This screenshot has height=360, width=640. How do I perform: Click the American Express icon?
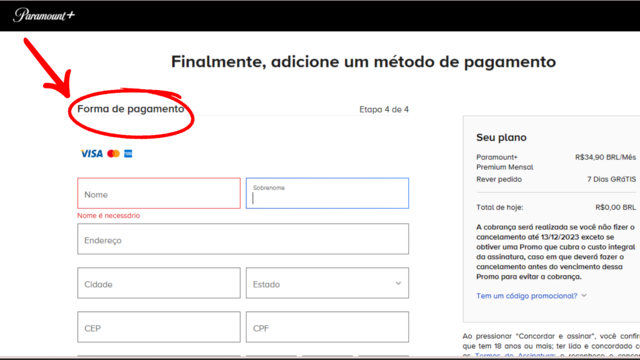point(128,153)
